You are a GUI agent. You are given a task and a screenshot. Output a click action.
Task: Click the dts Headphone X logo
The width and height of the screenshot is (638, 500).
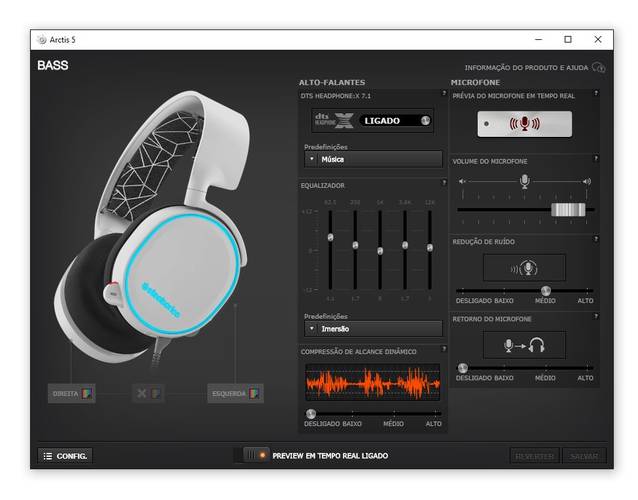click(x=334, y=120)
